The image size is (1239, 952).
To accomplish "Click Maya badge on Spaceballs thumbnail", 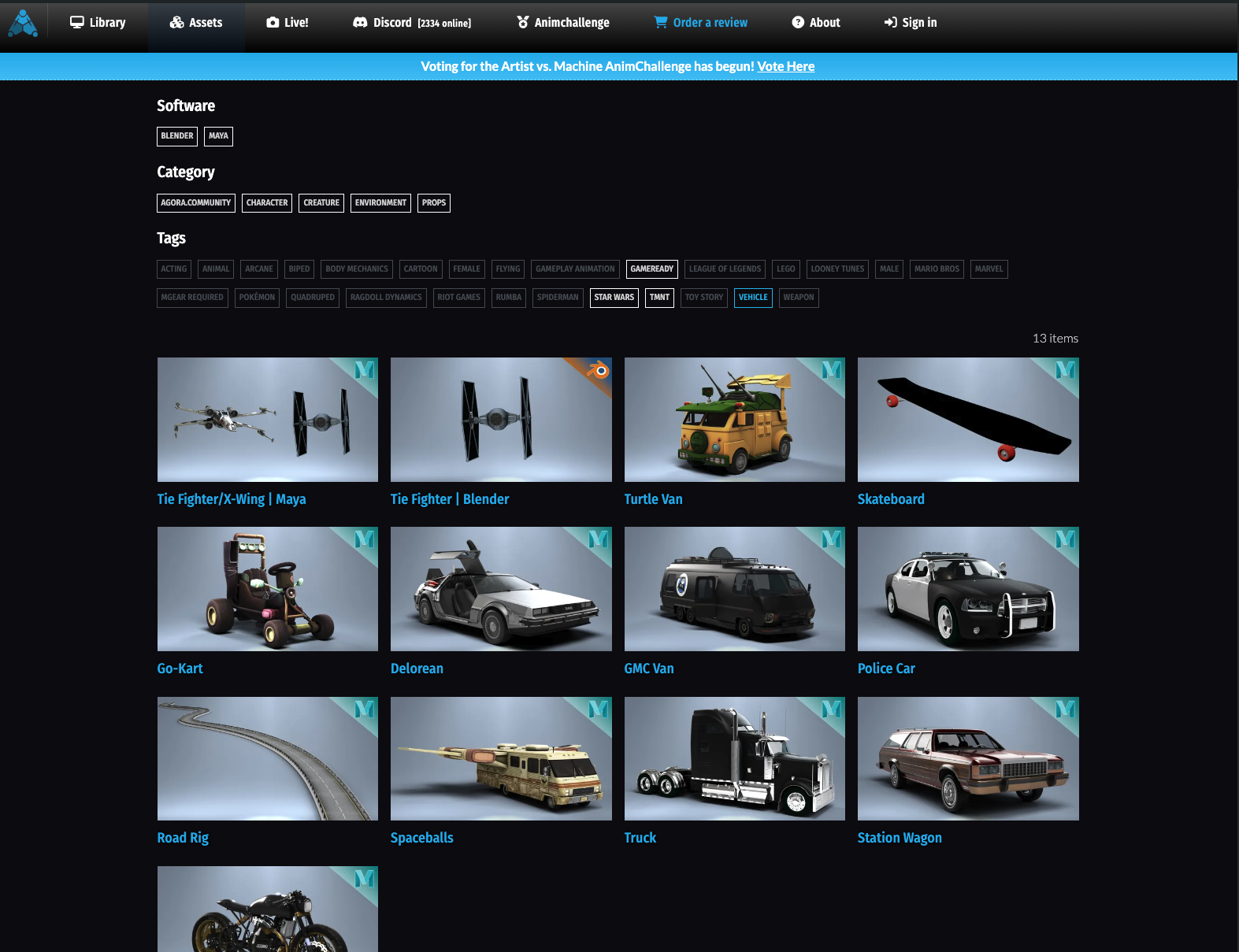I will point(598,709).
